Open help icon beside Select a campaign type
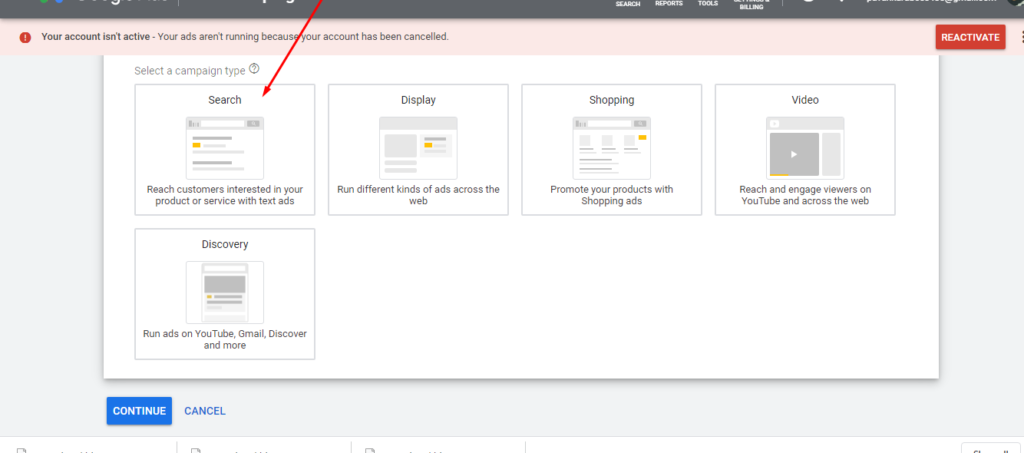The width and height of the screenshot is (1024, 453). (254, 69)
